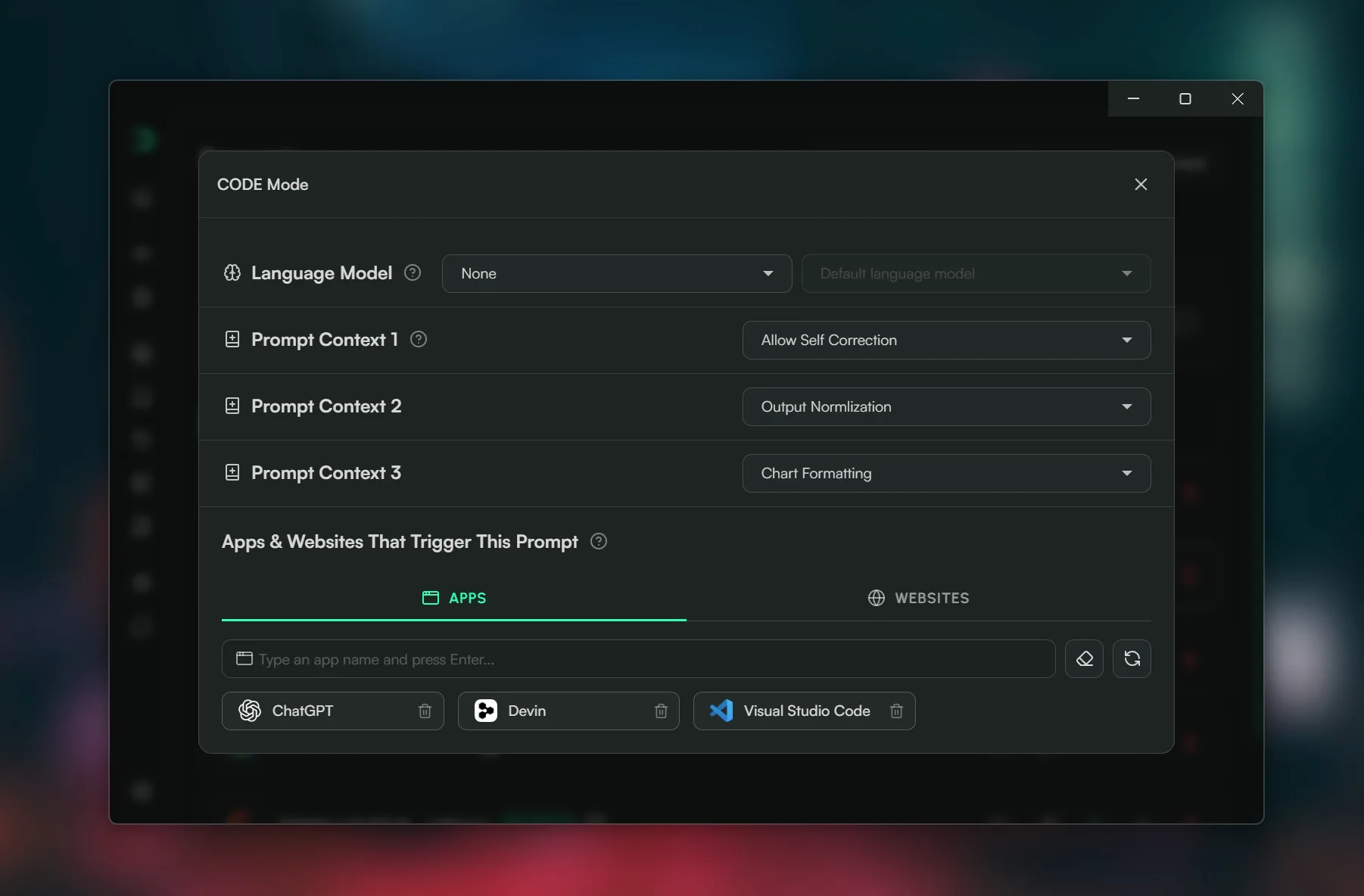Click the eraser clear button
Screen dimensions: 1364x896
tap(1084, 658)
